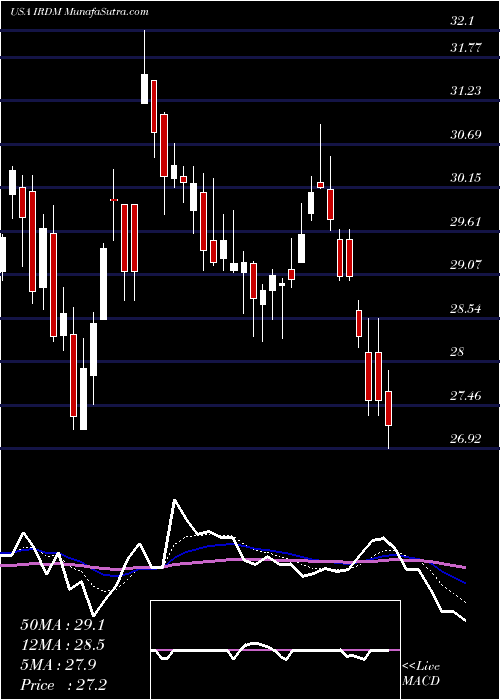Click the 30.15 price axis label
The width and height of the screenshot is (500, 700).
click(466, 178)
